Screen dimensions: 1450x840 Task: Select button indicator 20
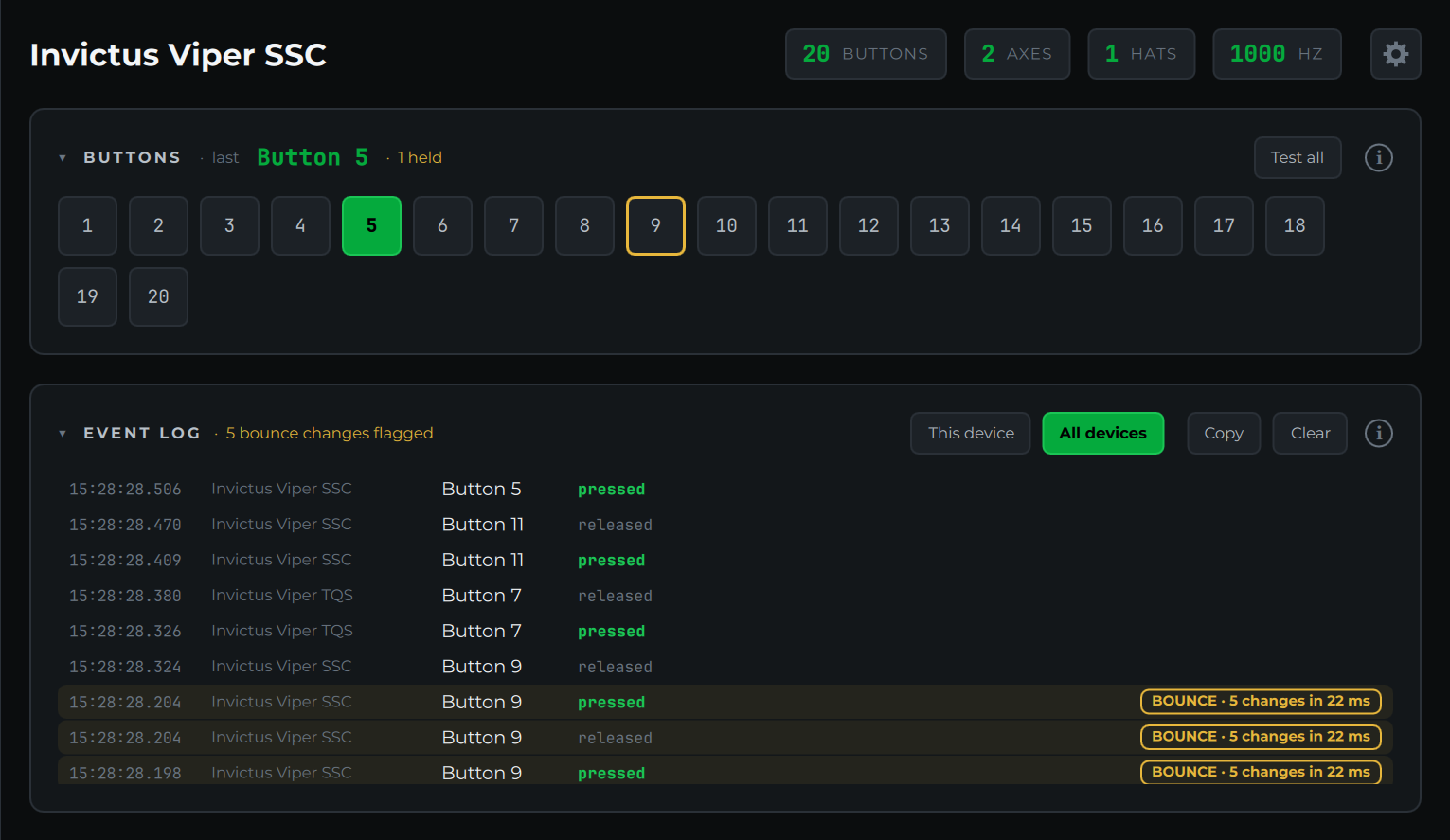(x=158, y=296)
